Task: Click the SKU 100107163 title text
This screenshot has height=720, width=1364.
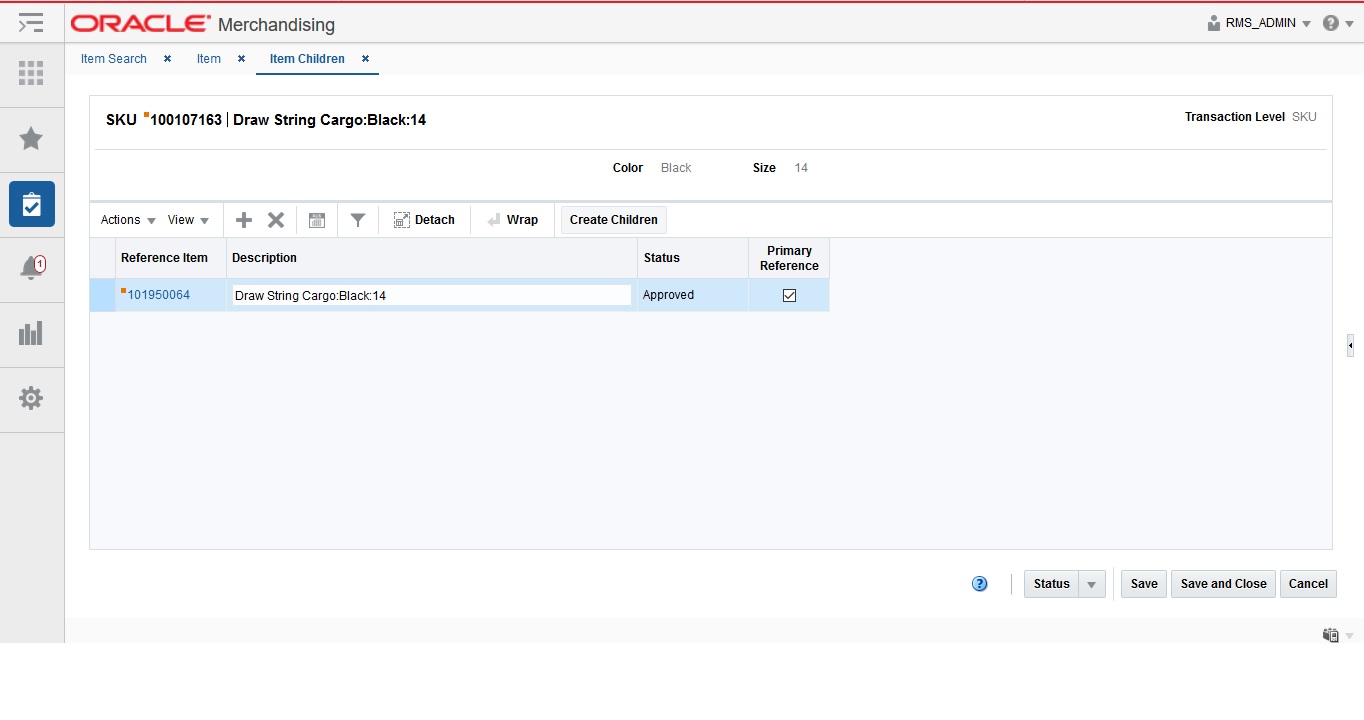Action: tap(266, 120)
